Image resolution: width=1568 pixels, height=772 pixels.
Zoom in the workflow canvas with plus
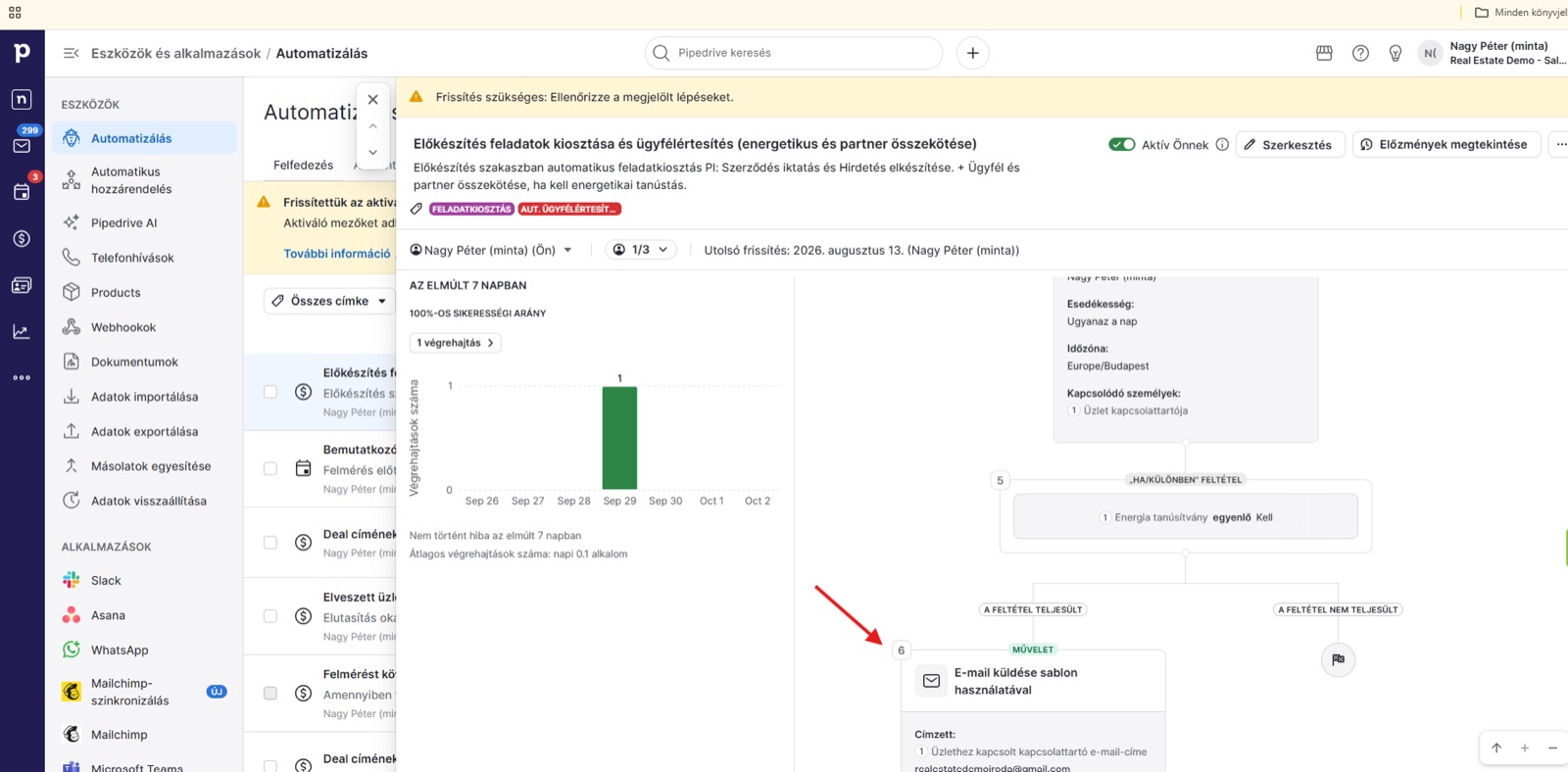coord(1525,748)
